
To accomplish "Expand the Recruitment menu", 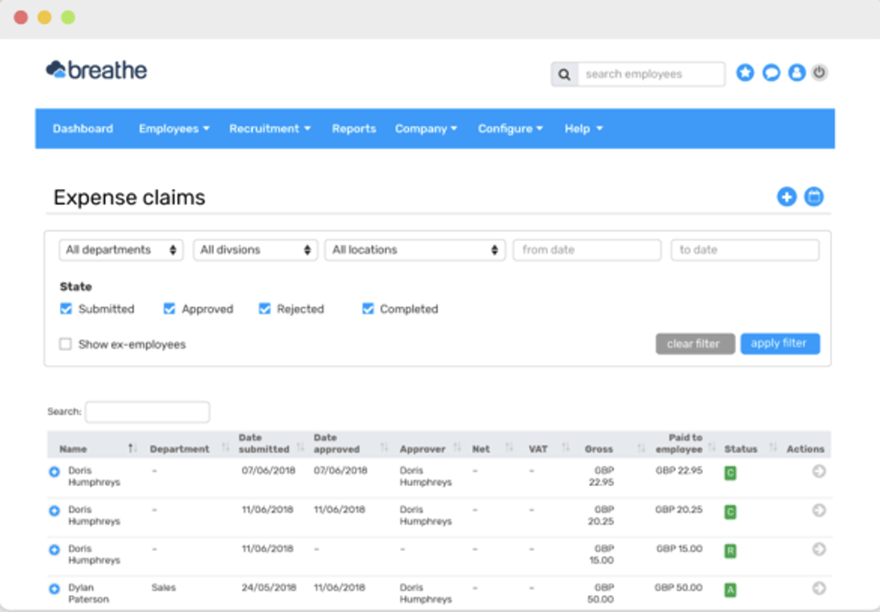I will coord(269,129).
